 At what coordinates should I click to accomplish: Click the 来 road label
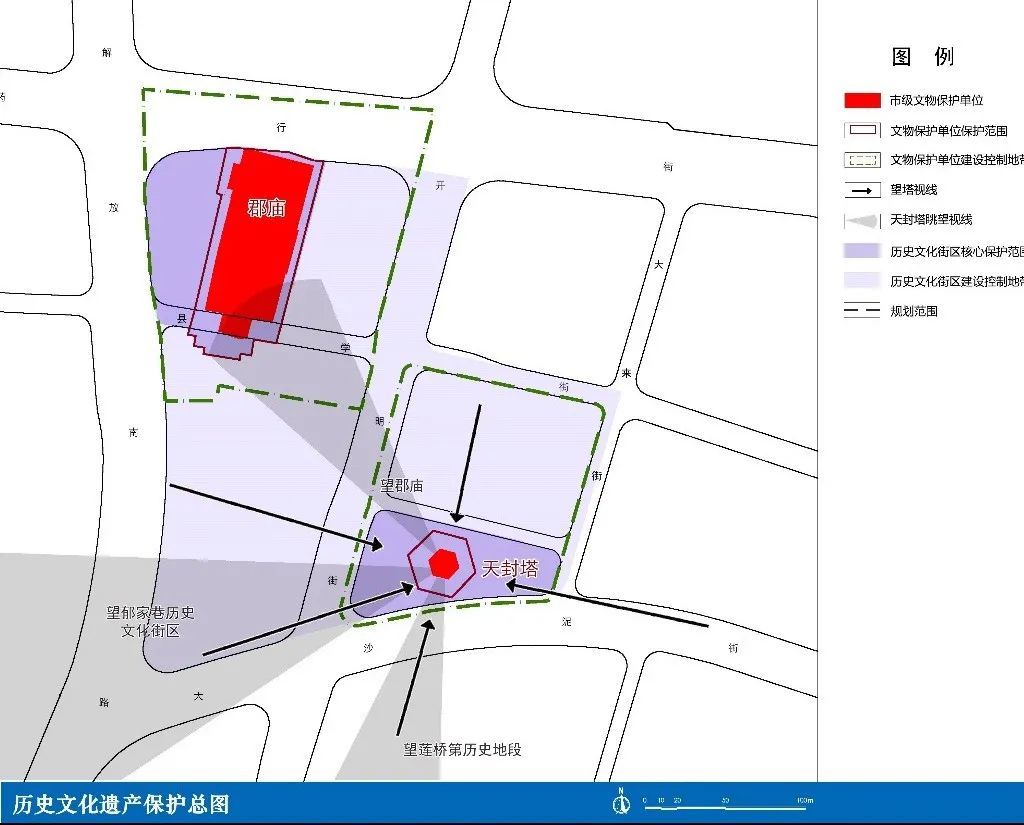pos(627,374)
